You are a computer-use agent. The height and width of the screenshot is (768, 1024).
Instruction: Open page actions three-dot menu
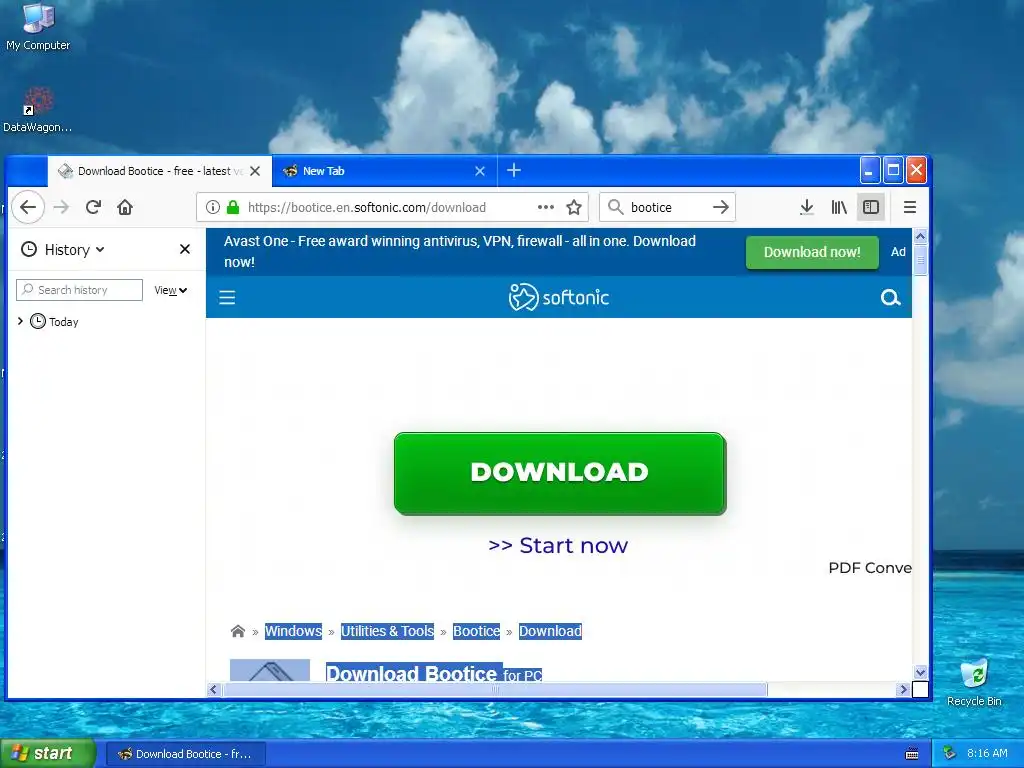pyautogui.click(x=545, y=208)
